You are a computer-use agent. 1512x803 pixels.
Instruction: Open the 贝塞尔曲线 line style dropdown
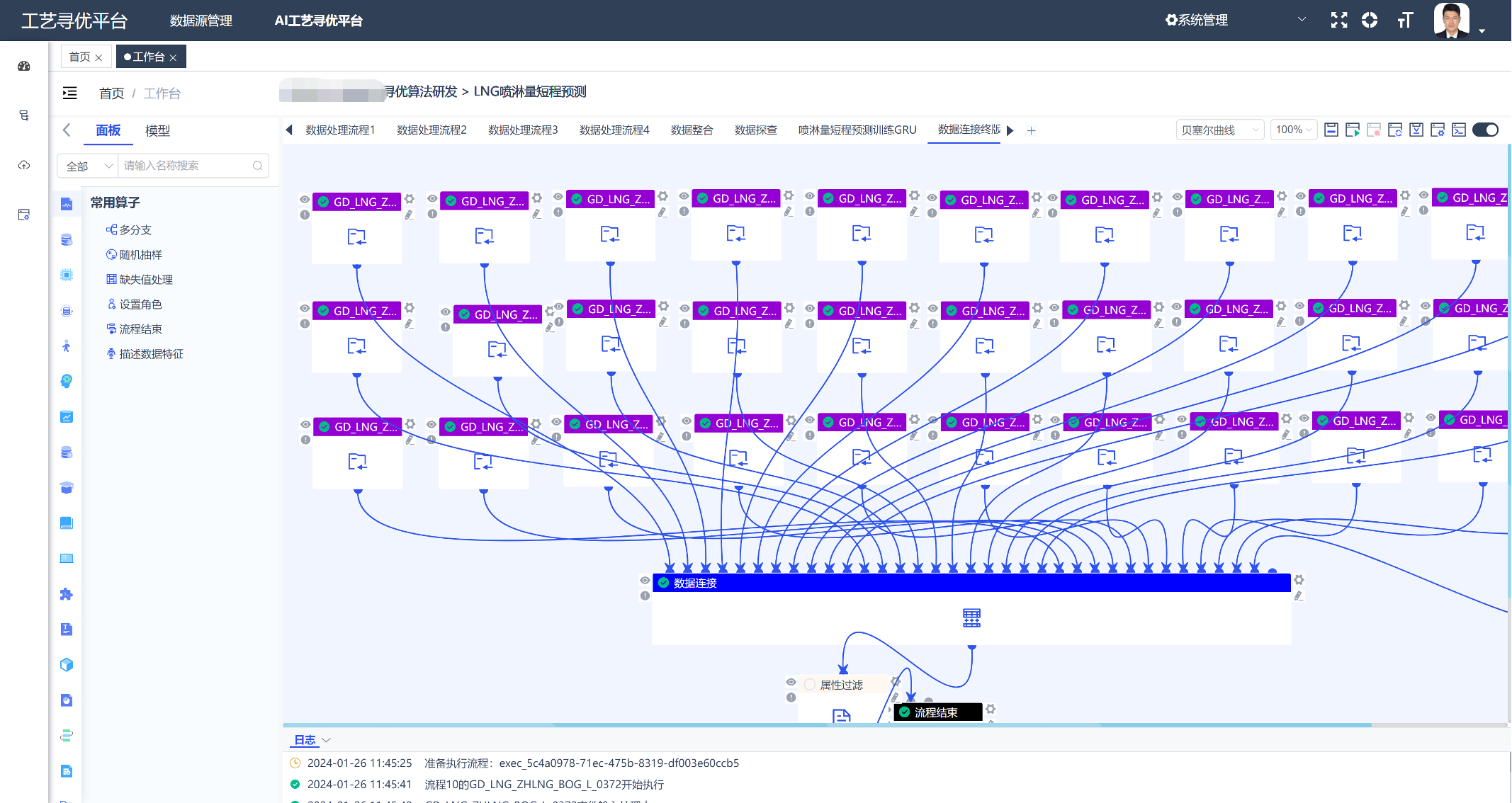click(x=1219, y=130)
